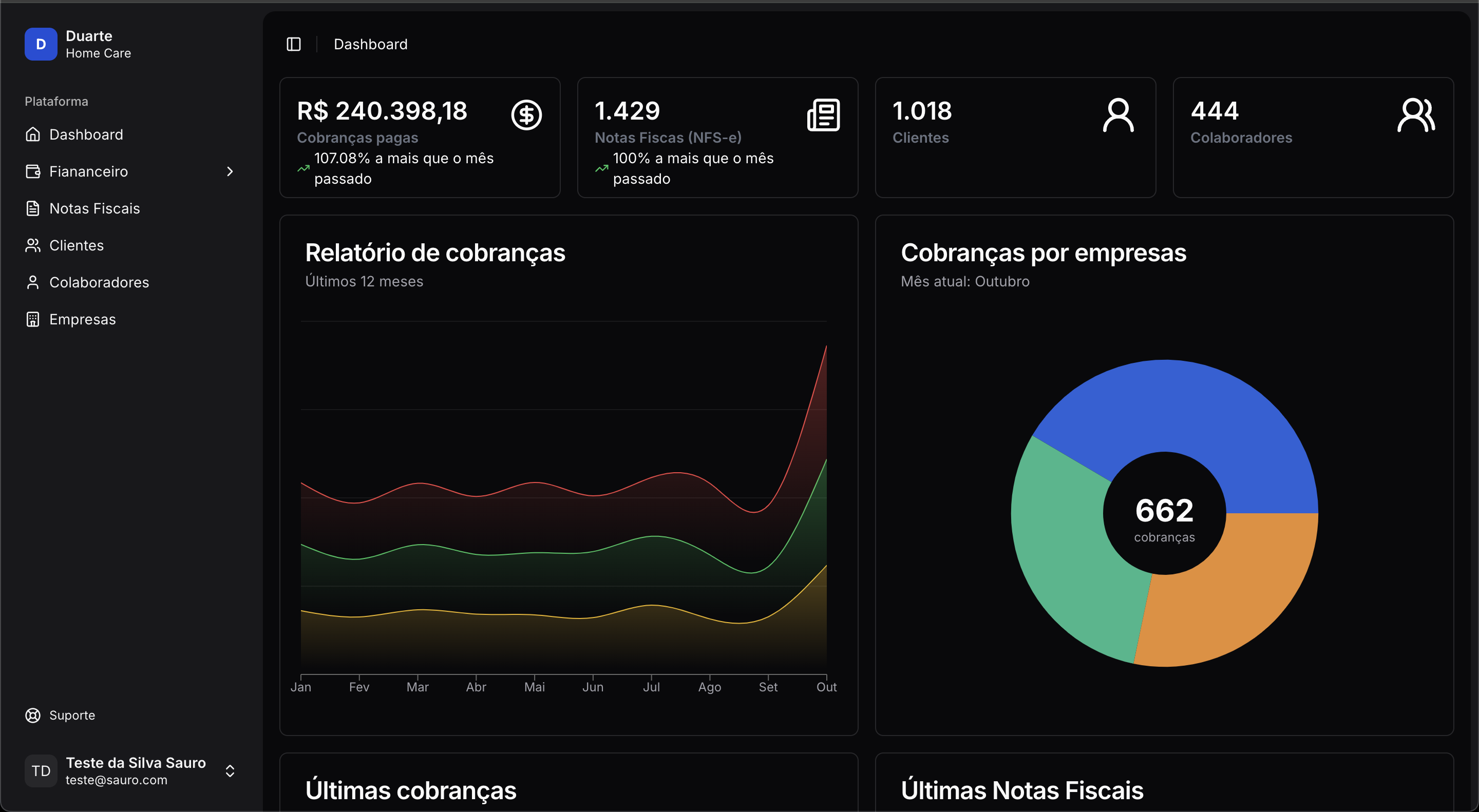Go to Dashboard in the sidebar

point(131,134)
